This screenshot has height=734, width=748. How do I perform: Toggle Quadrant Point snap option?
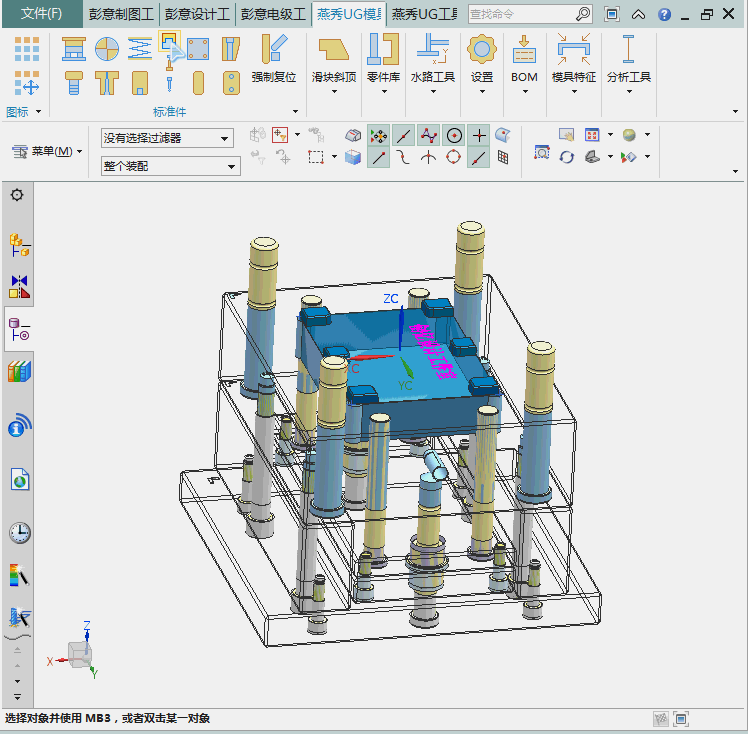(454, 157)
